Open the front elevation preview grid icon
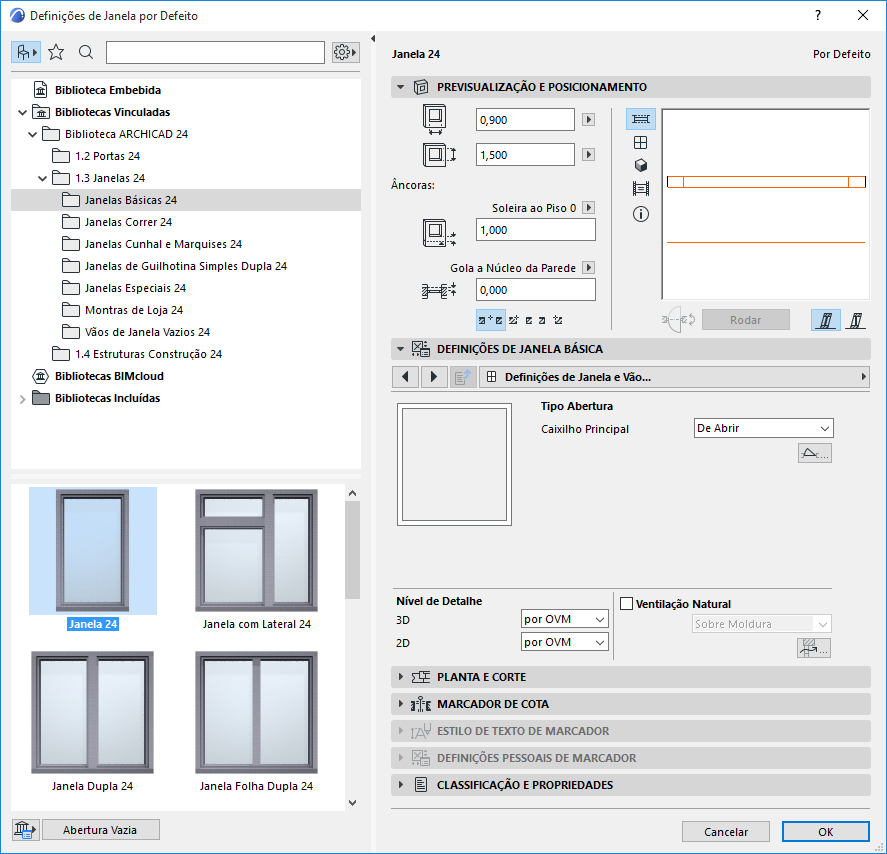The height and width of the screenshot is (854, 887). tap(640, 141)
